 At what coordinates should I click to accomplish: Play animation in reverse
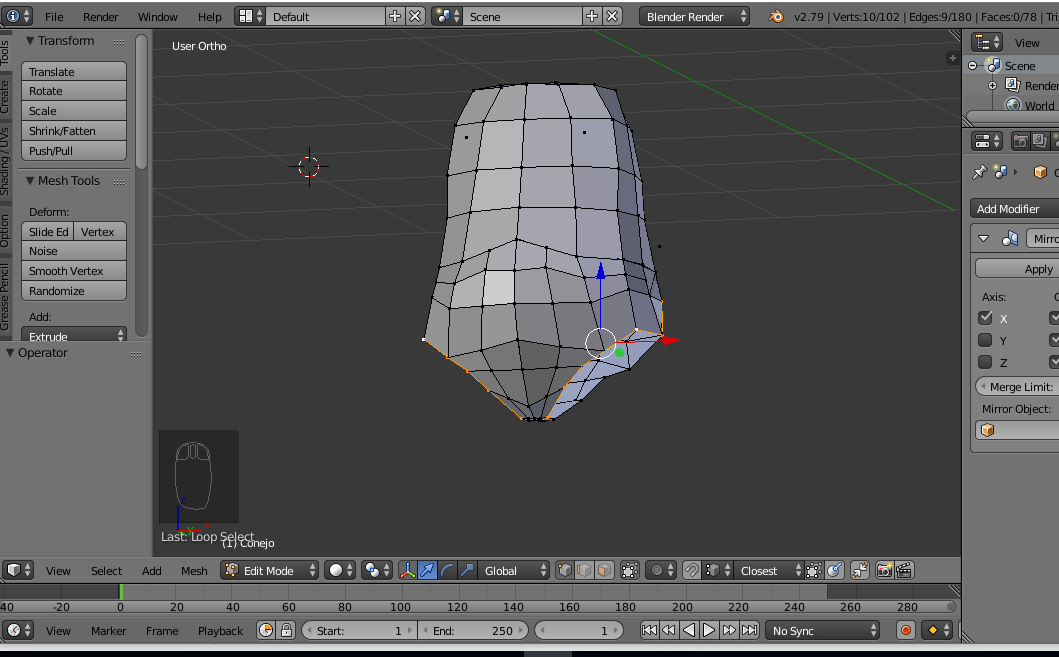[689, 630]
